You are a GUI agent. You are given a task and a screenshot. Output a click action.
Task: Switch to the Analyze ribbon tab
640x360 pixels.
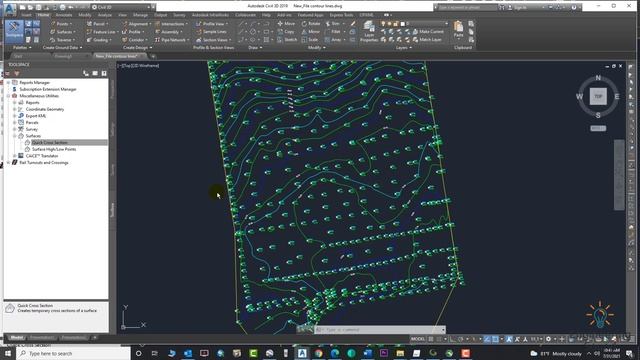click(x=104, y=15)
